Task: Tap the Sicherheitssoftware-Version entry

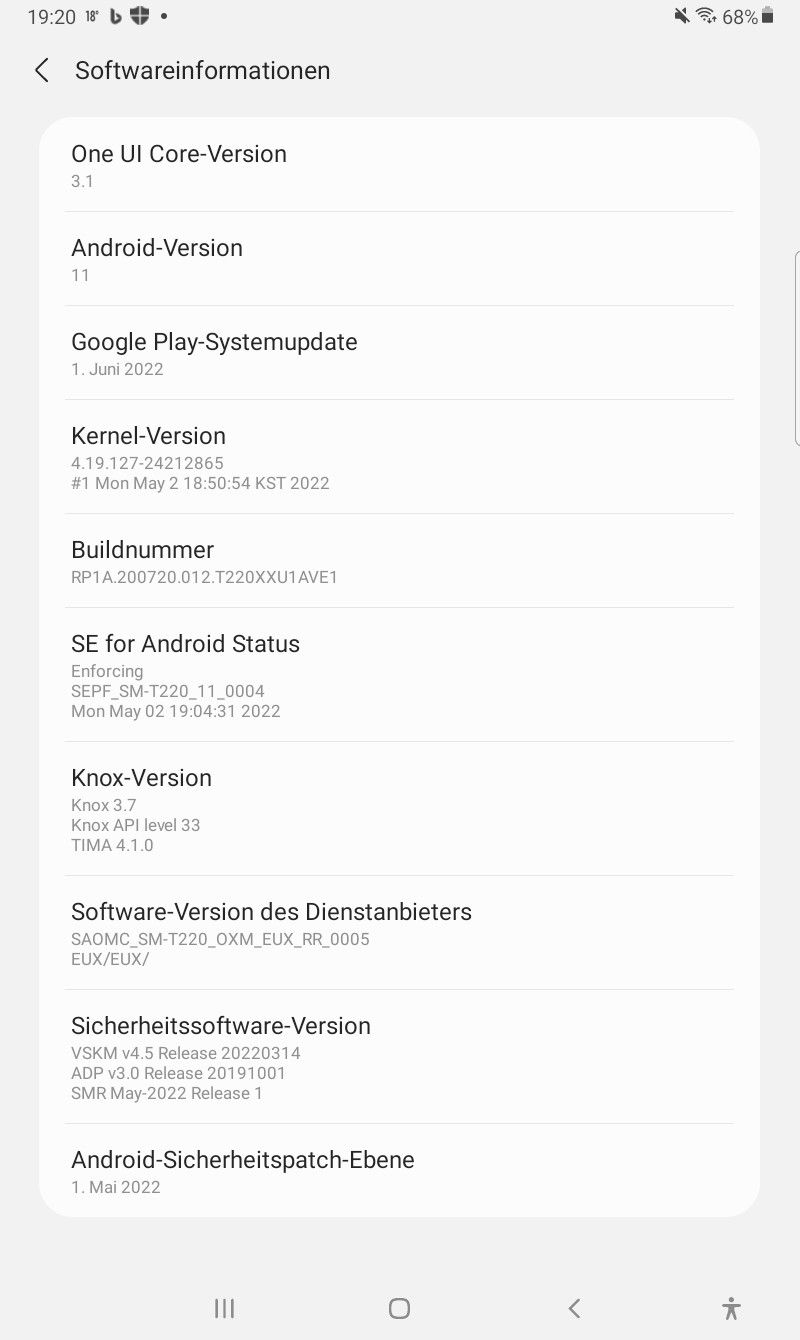Action: (x=400, y=1057)
